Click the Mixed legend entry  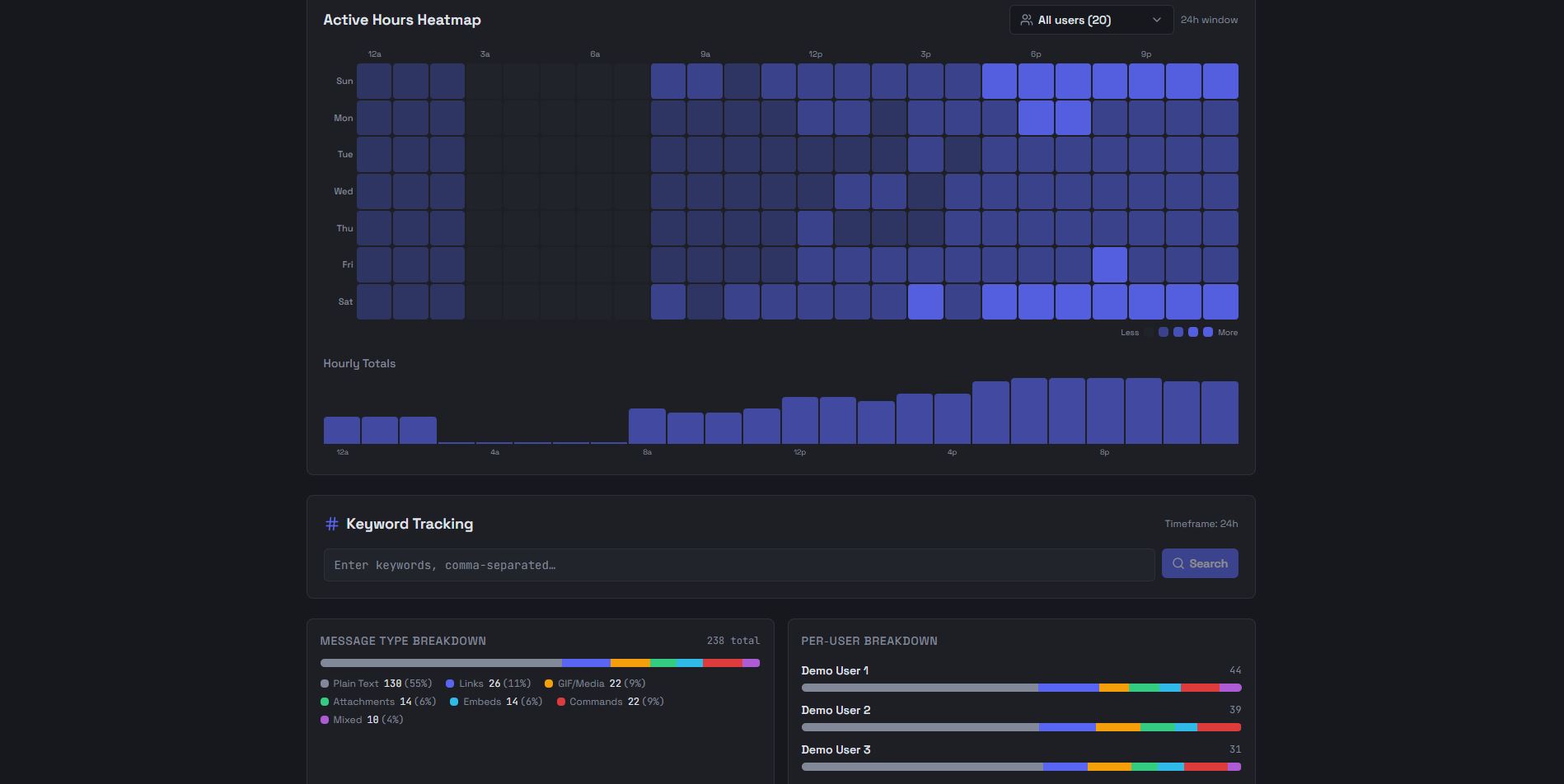coord(362,720)
